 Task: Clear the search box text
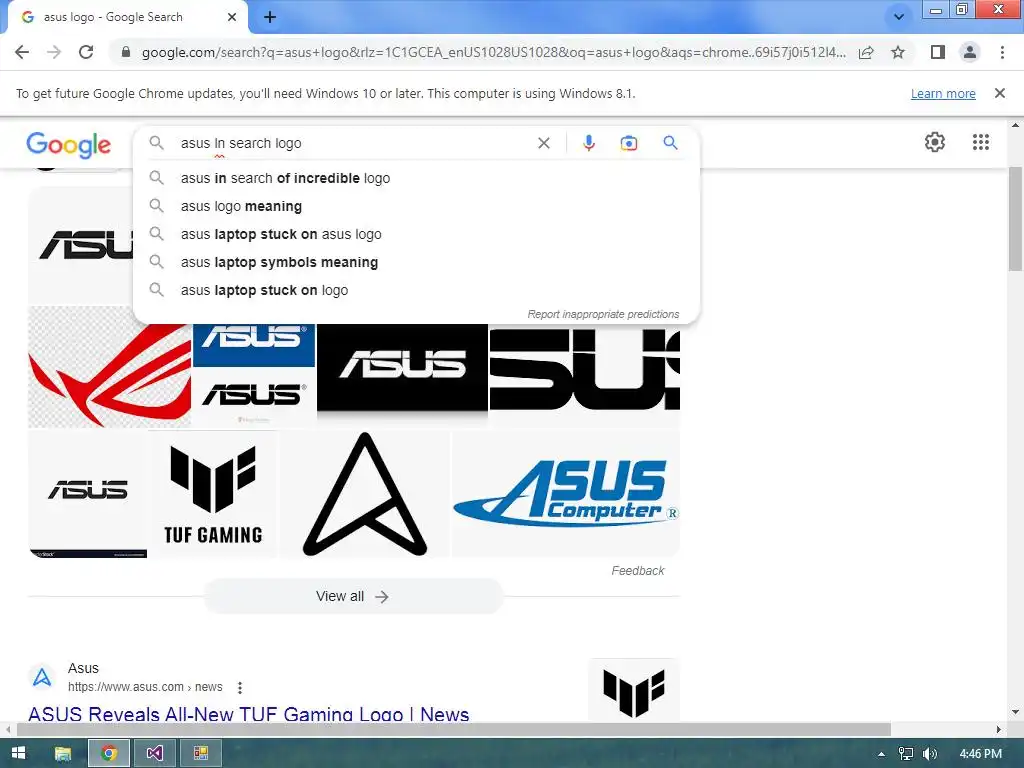(x=543, y=143)
